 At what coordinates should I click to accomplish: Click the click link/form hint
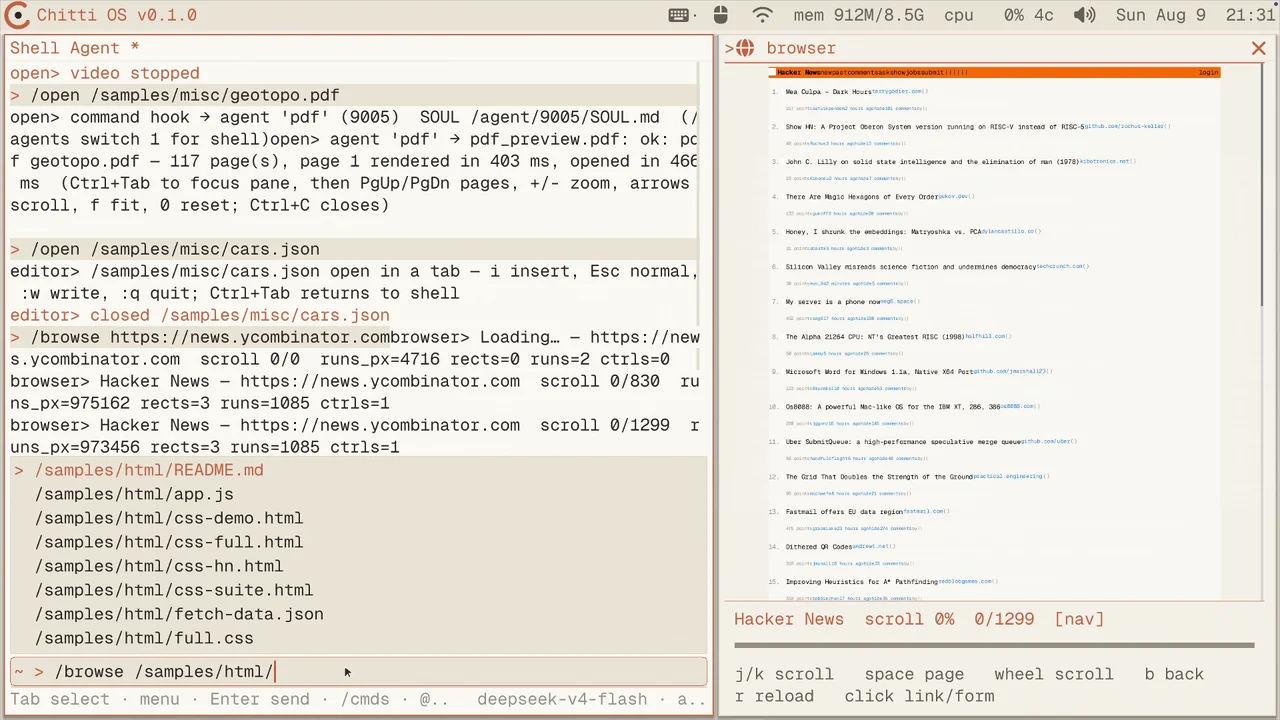[919, 696]
